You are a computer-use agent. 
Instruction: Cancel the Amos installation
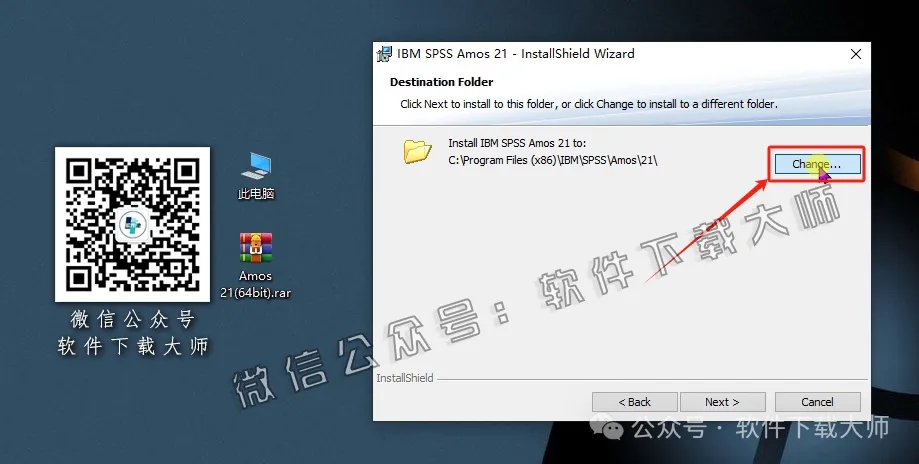pyautogui.click(x=817, y=402)
